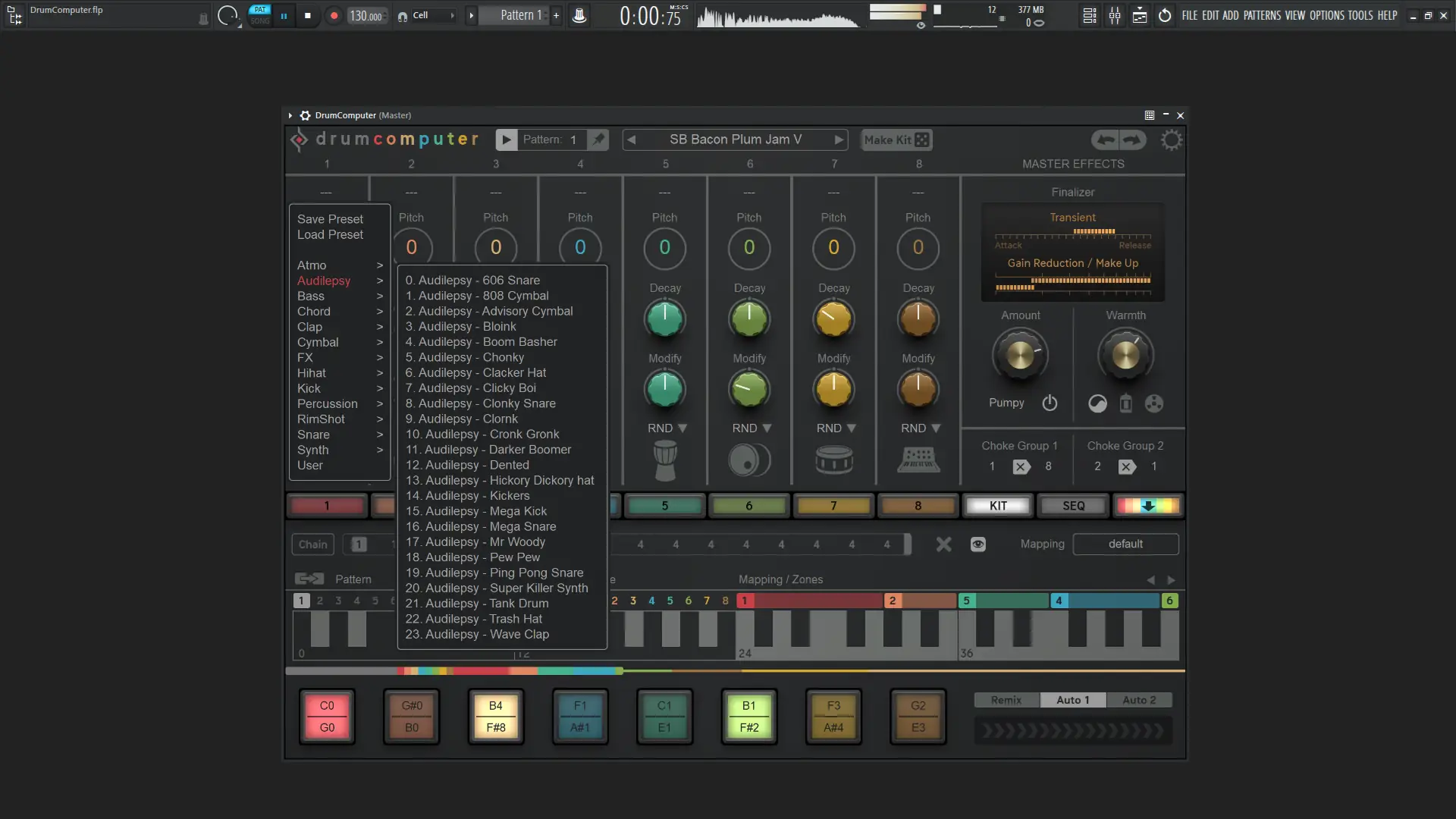Click the SEQ button
This screenshot has height=819, width=1456.
click(x=1073, y=506)
